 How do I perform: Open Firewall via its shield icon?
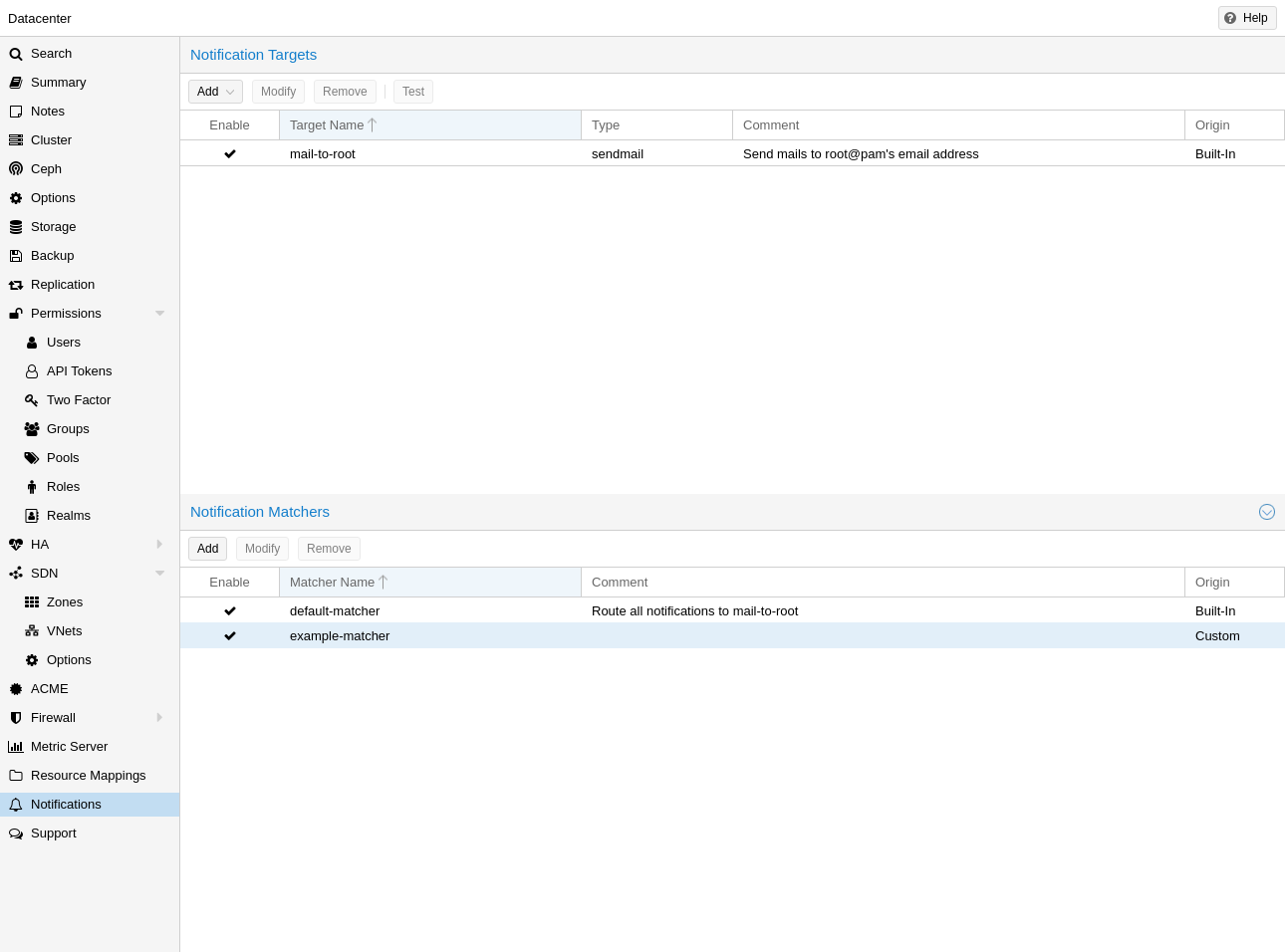16,718
